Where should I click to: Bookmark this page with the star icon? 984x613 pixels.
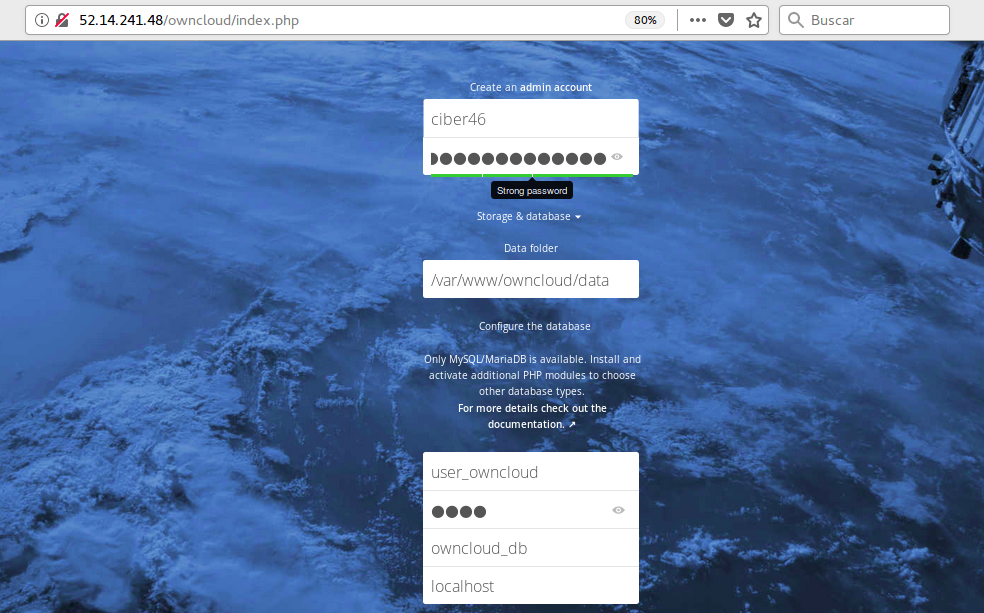(x=754, y=20)
